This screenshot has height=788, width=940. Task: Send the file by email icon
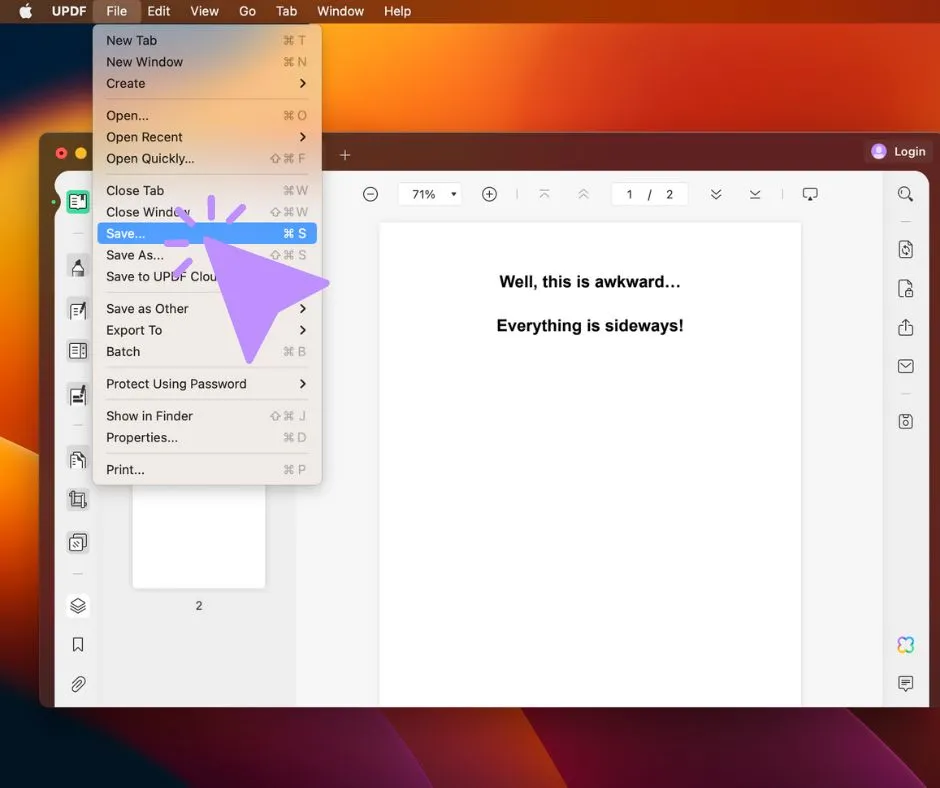(905, 366)
